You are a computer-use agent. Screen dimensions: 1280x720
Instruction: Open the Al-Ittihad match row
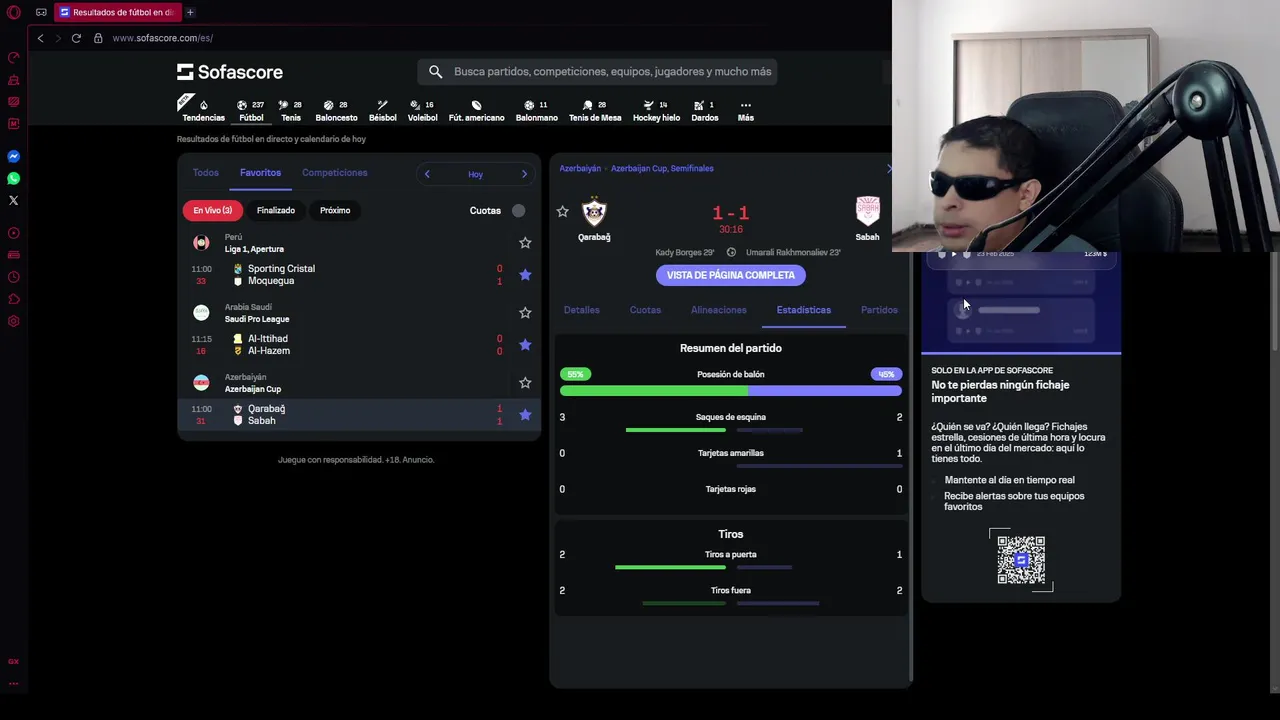point(359,345)
